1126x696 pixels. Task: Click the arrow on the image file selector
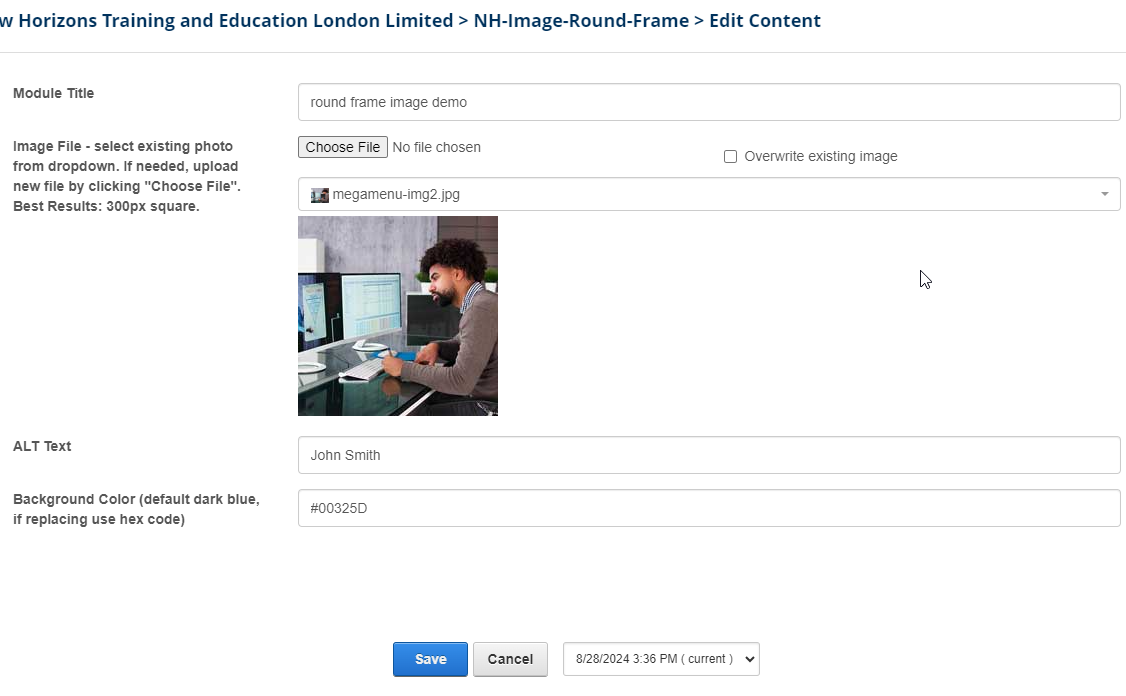[x=1104, y=195]
